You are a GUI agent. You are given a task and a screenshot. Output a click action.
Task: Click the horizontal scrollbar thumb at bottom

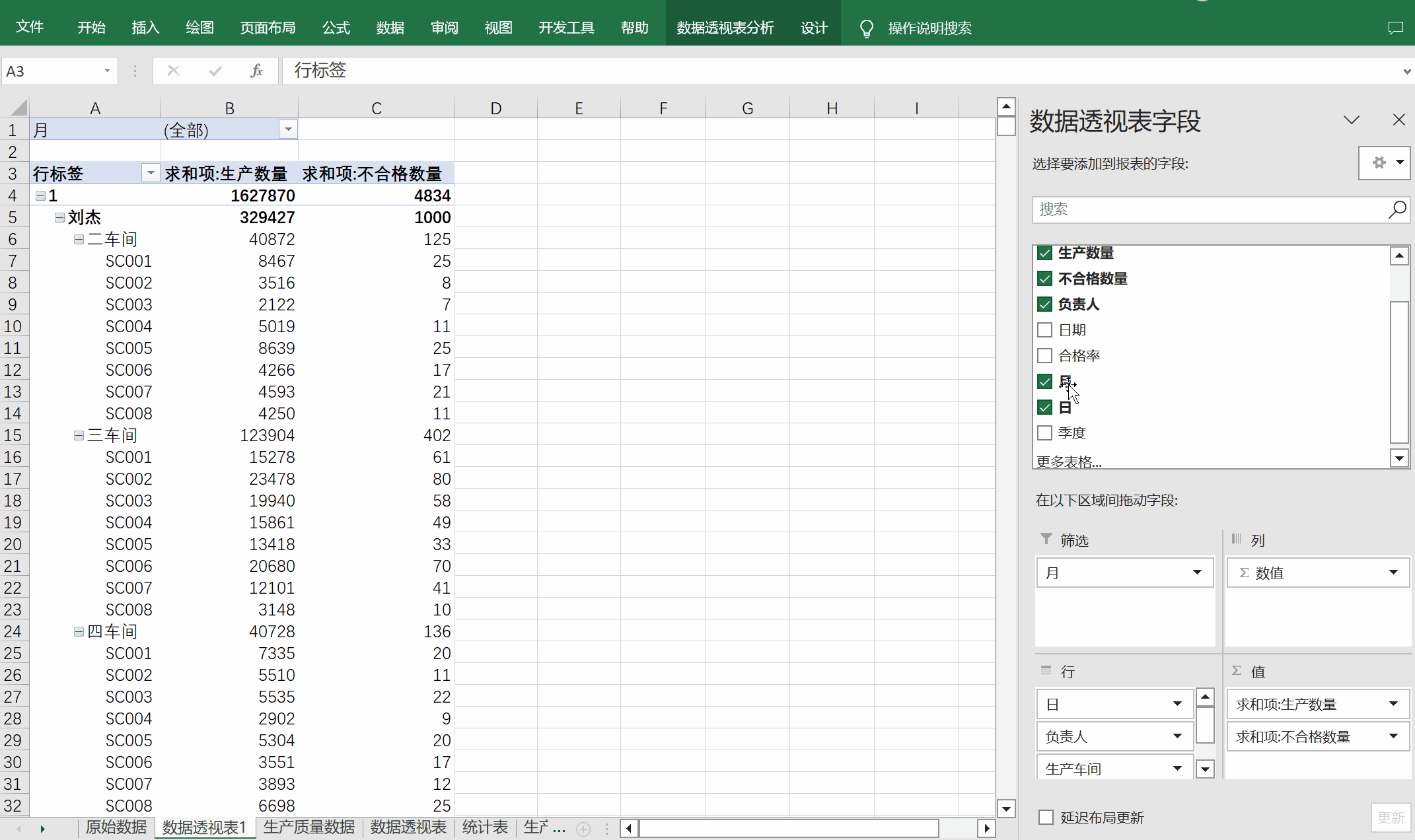pyautogui.click(x=789, y=828)
